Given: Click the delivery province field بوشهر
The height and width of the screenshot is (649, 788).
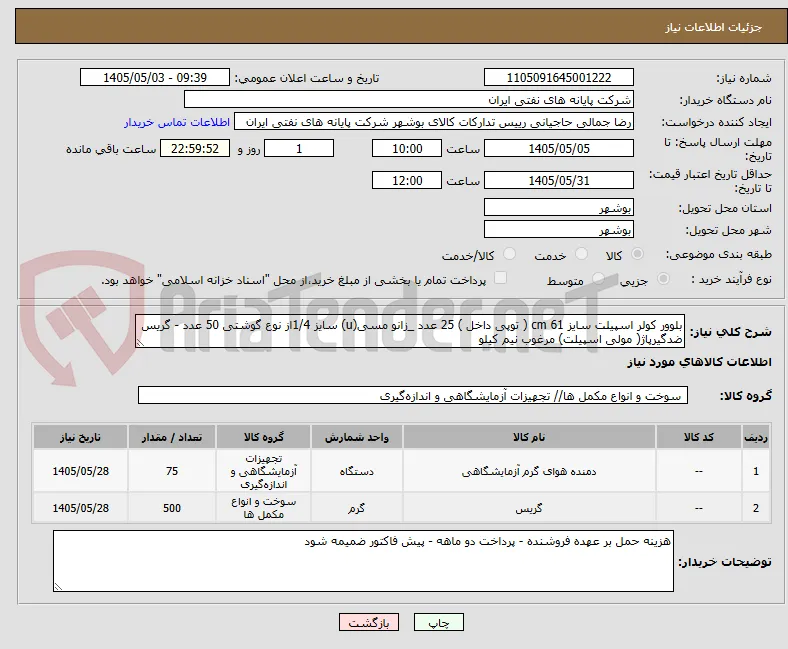Looking at the screenshot, I should (x=559, y=207).
